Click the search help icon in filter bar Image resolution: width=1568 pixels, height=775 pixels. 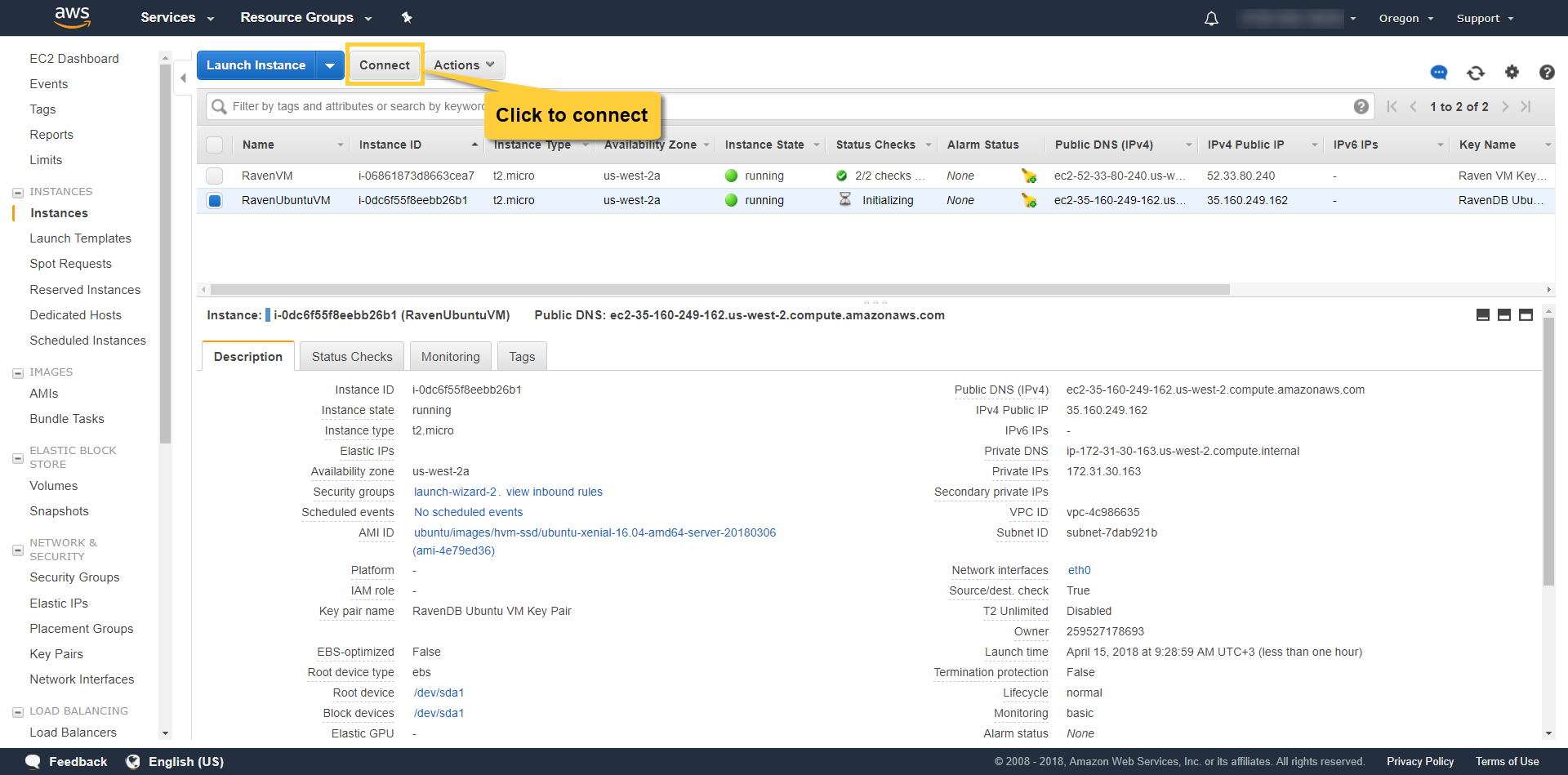(1361, 106)
